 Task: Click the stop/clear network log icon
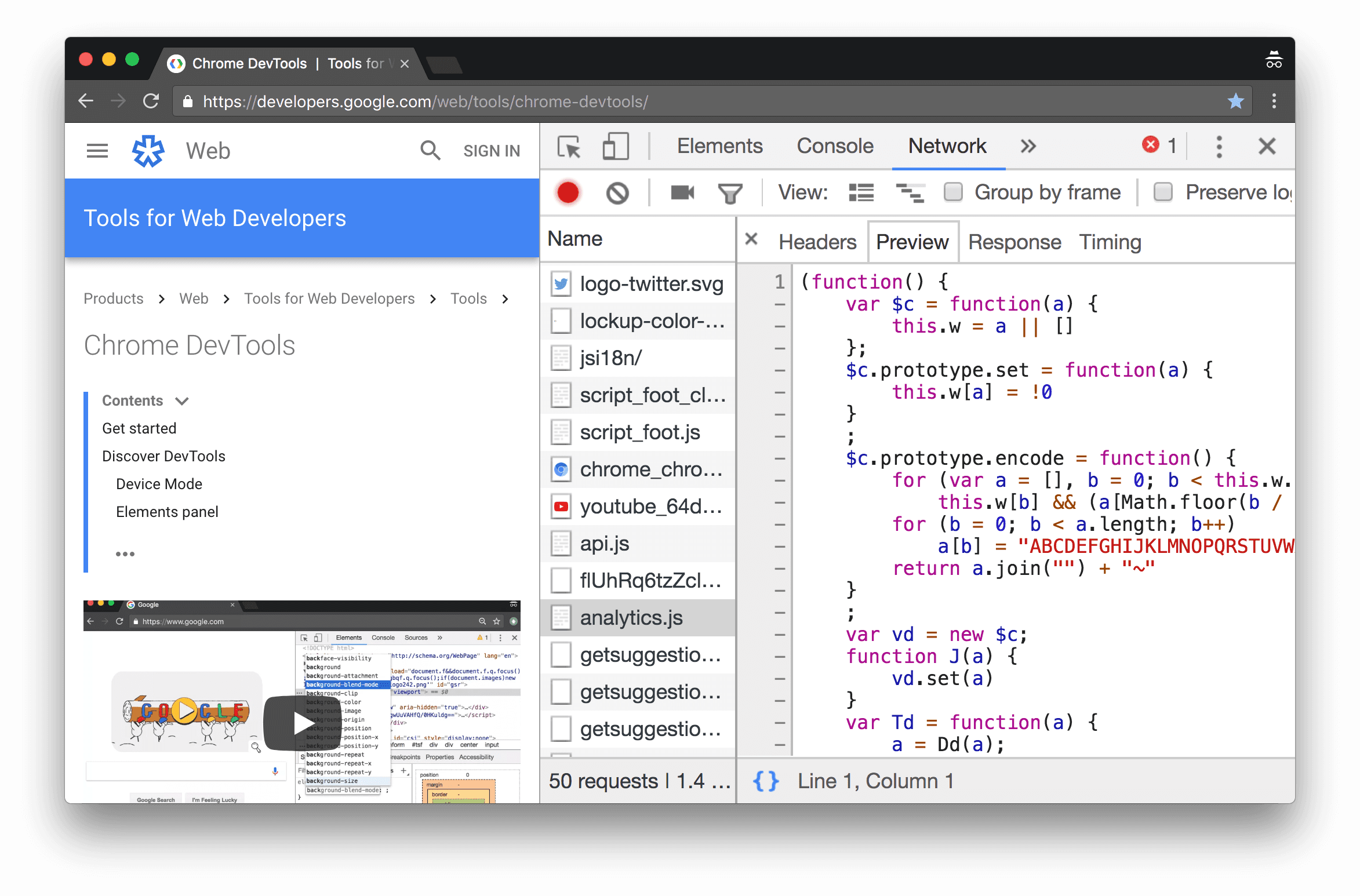618,192
